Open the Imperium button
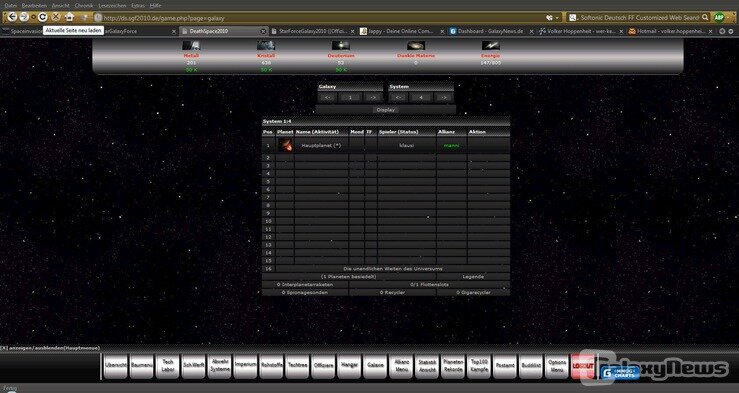This screenshot has height=393, width=739. click(x=246, y=366)
